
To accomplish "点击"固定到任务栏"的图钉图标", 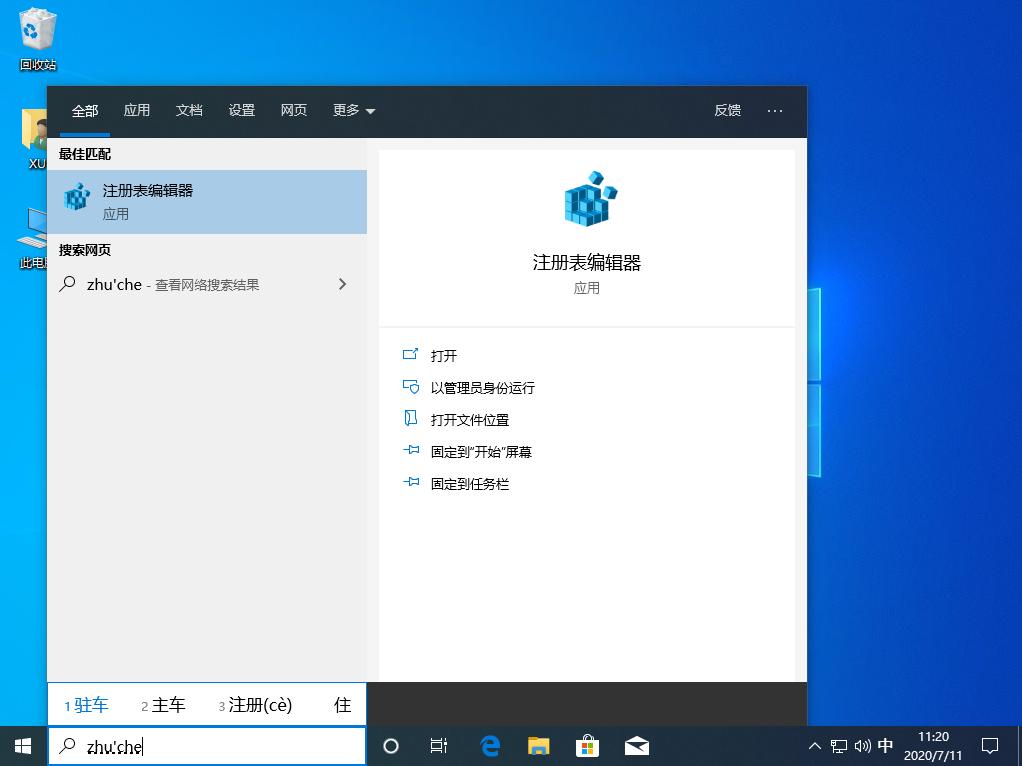I will (x=411, y=483).
